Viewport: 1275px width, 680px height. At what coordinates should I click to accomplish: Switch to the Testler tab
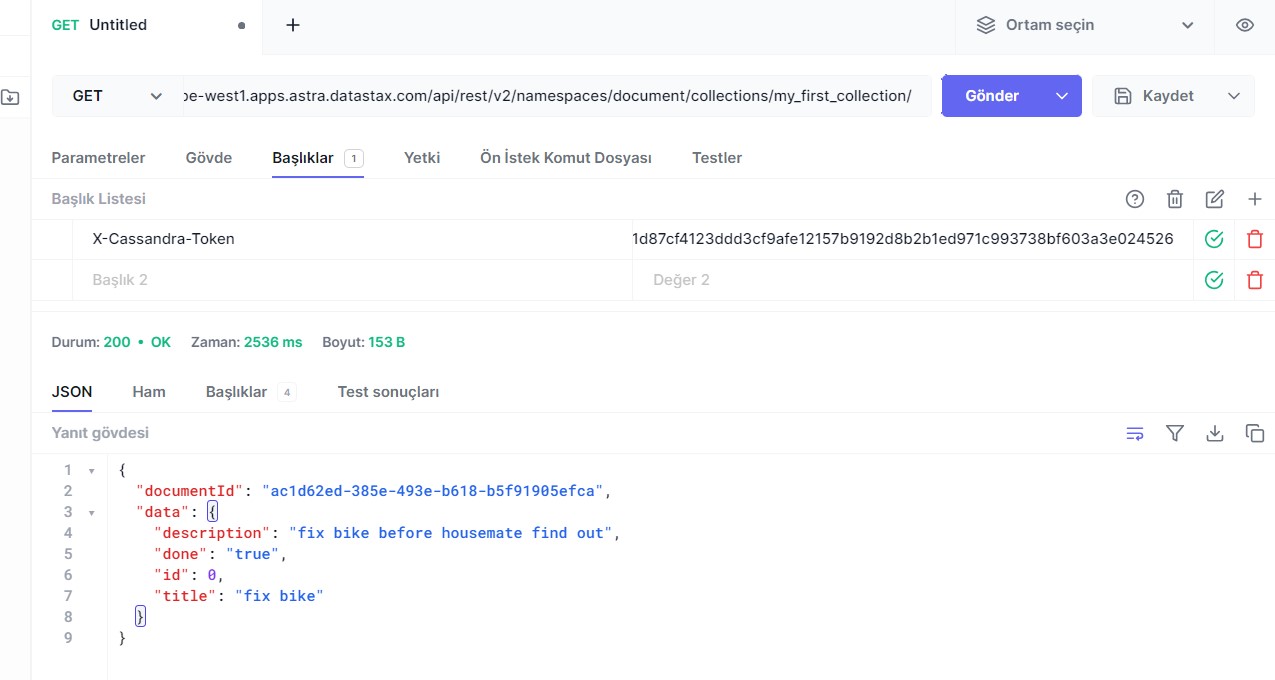(716, 157)
